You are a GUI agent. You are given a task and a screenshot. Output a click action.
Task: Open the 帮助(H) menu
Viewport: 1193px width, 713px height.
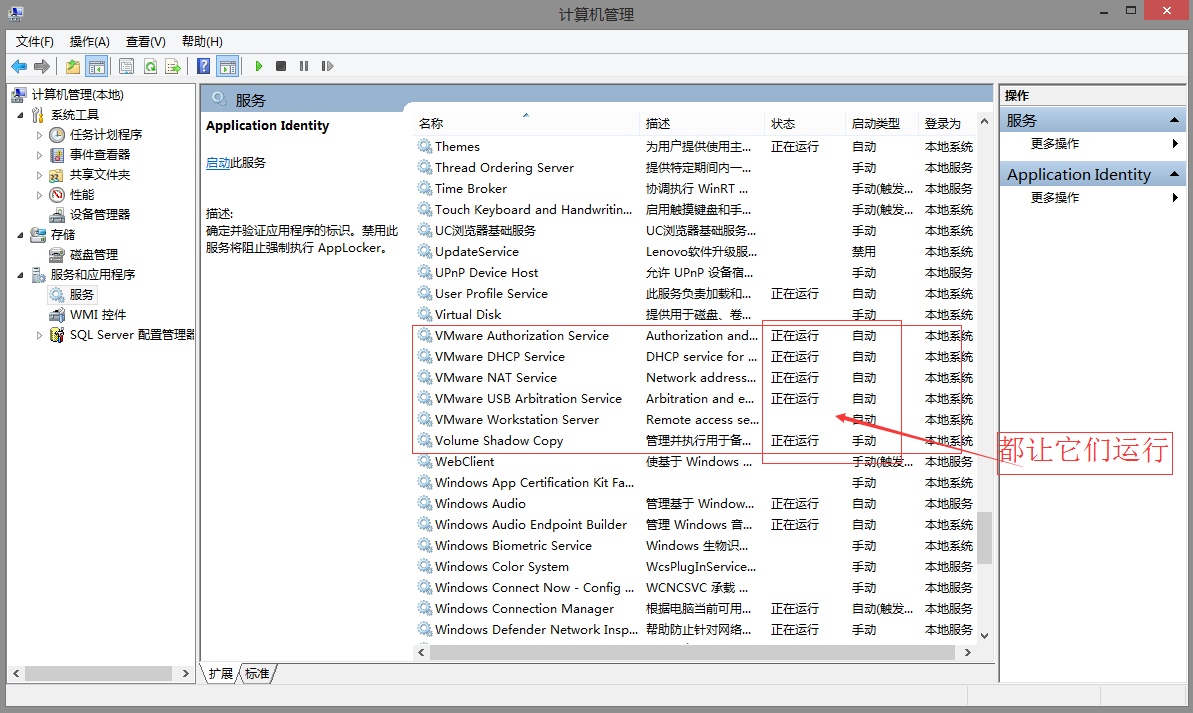point(202,42)
